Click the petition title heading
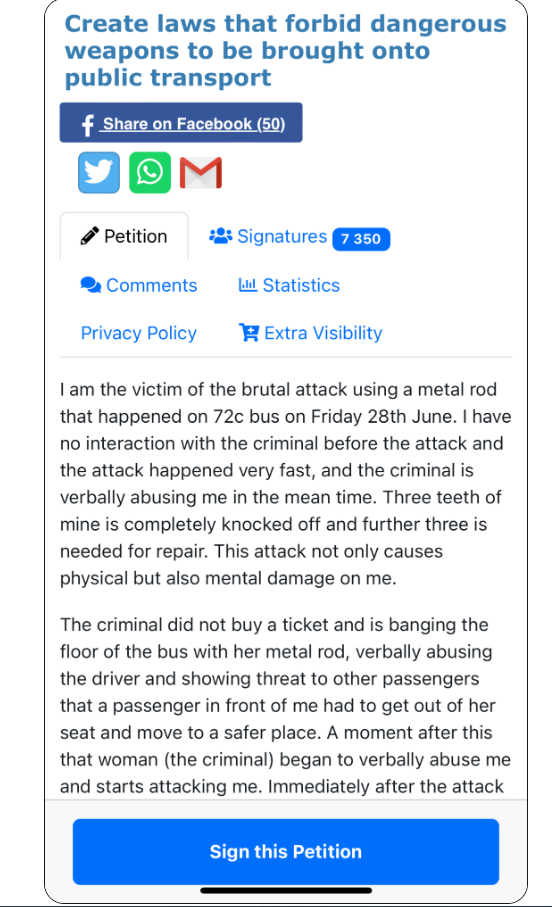Viewport: 552px width, 907px height. (285, 51)
